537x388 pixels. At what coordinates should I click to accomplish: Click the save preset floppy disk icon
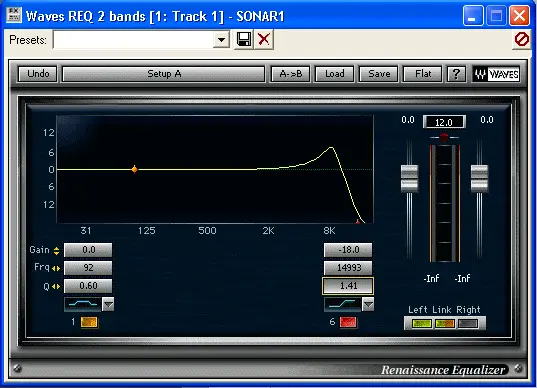click(244, 39)
